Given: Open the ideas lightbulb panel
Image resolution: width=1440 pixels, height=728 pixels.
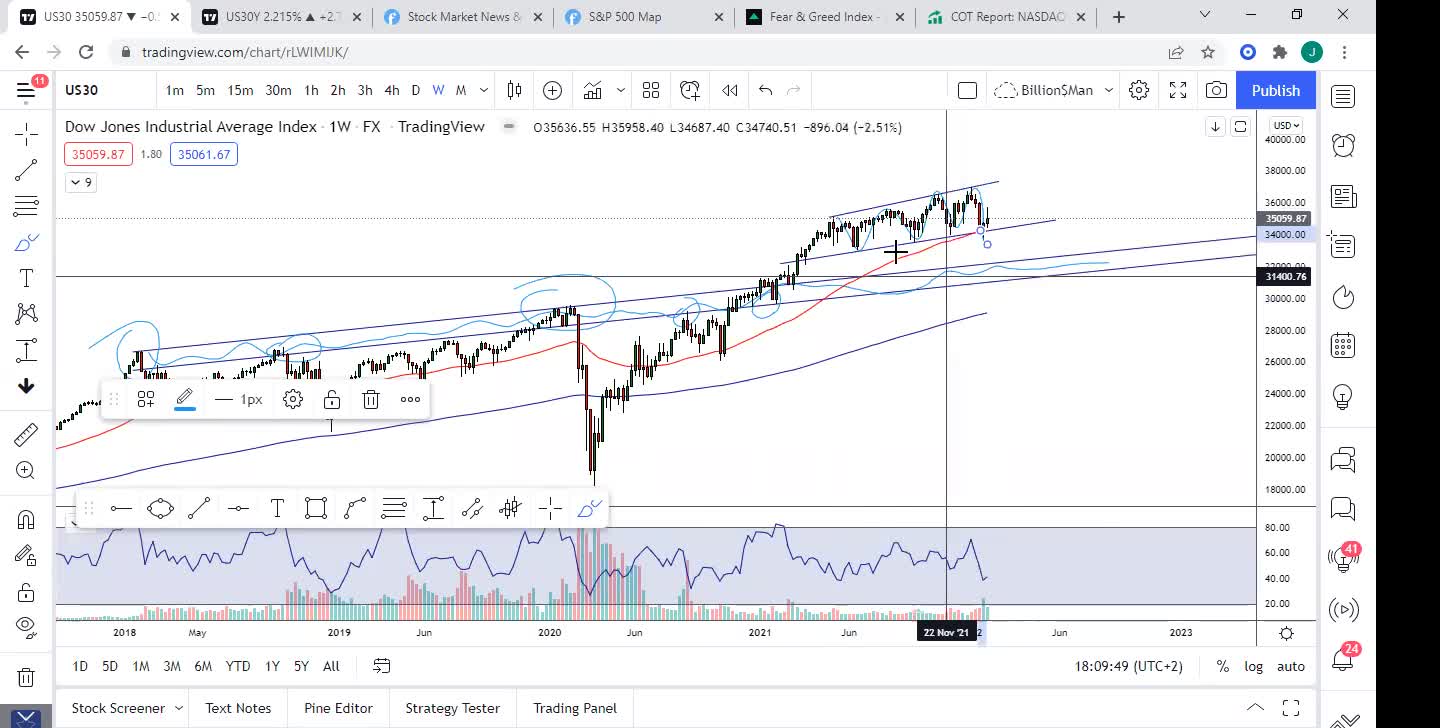Looking at the screenshot, I should pos(1343,396).
